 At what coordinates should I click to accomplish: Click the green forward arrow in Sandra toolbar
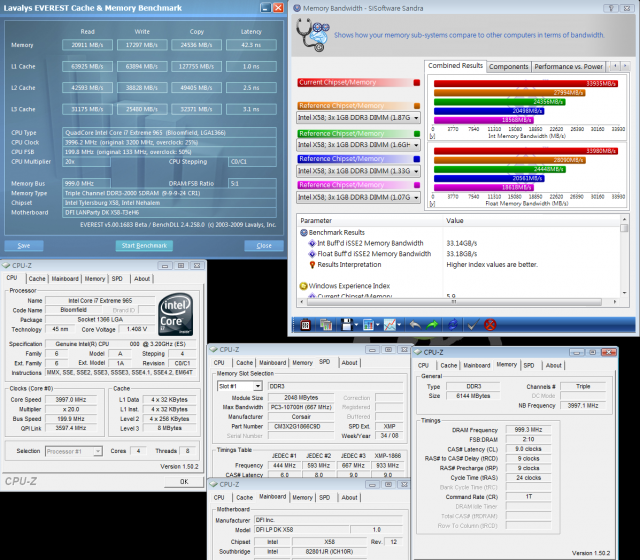432,325
